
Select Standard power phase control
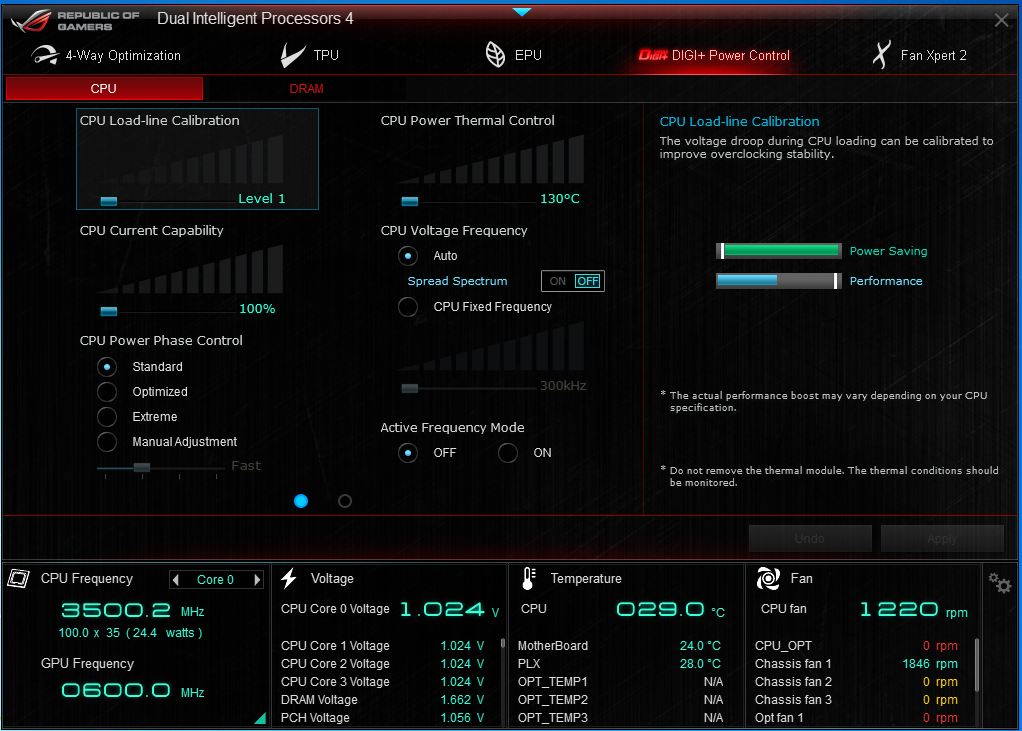coord(107,367)
